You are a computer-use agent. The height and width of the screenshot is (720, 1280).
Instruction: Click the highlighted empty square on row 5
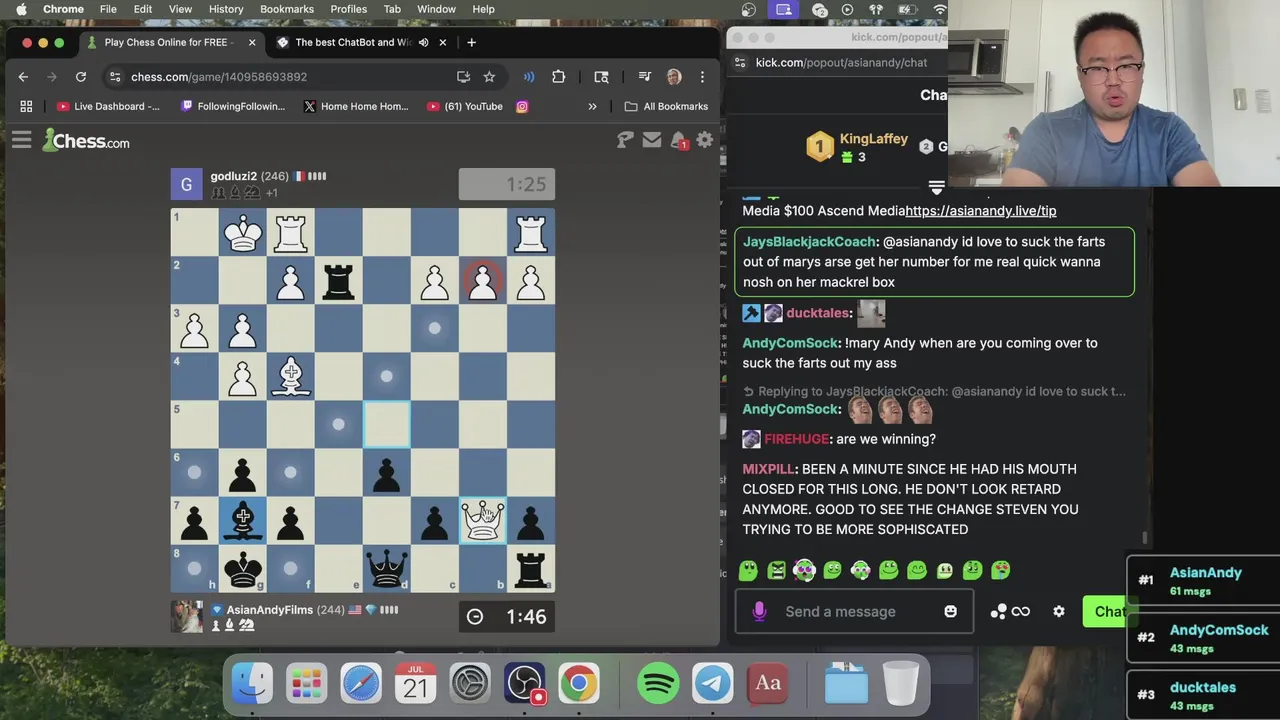[387, 425]
